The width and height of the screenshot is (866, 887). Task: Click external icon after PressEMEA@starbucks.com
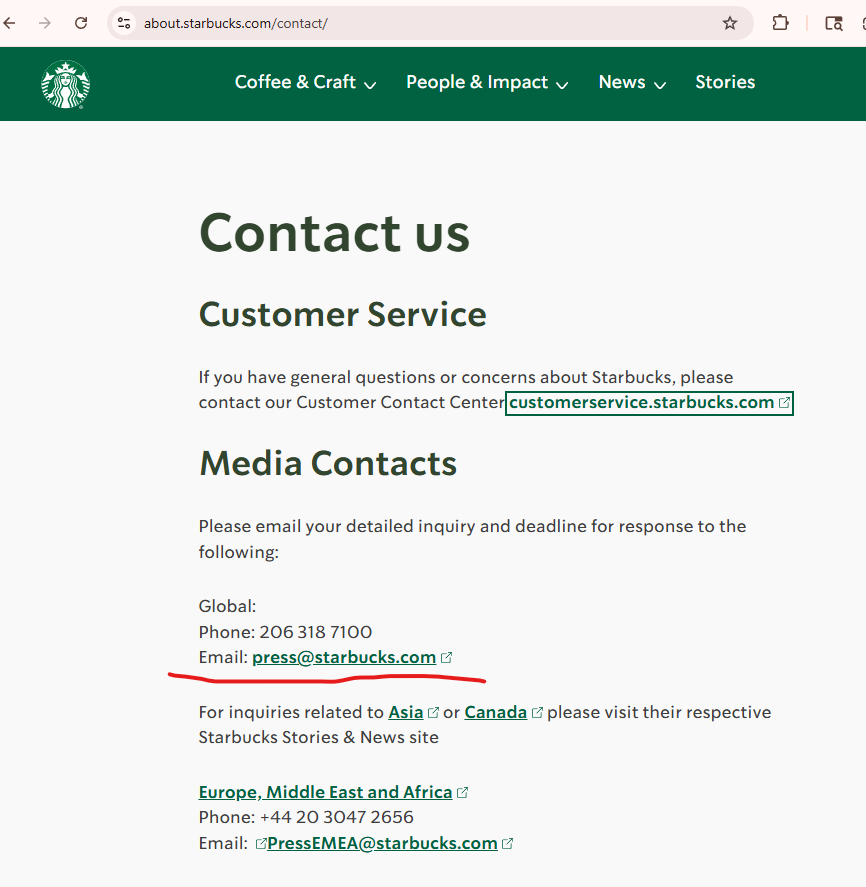pos(507,843)
